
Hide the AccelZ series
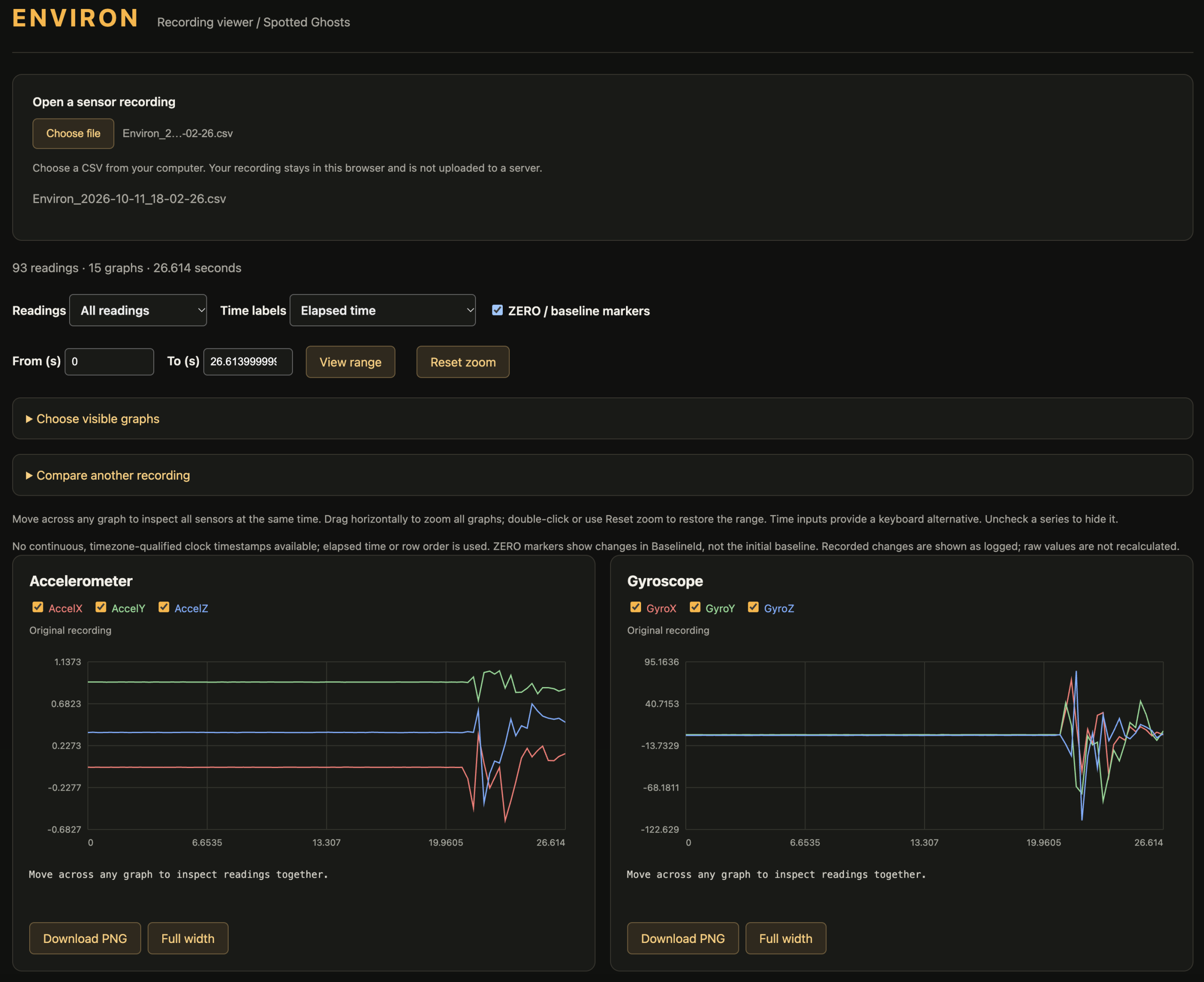pos(164,607)
